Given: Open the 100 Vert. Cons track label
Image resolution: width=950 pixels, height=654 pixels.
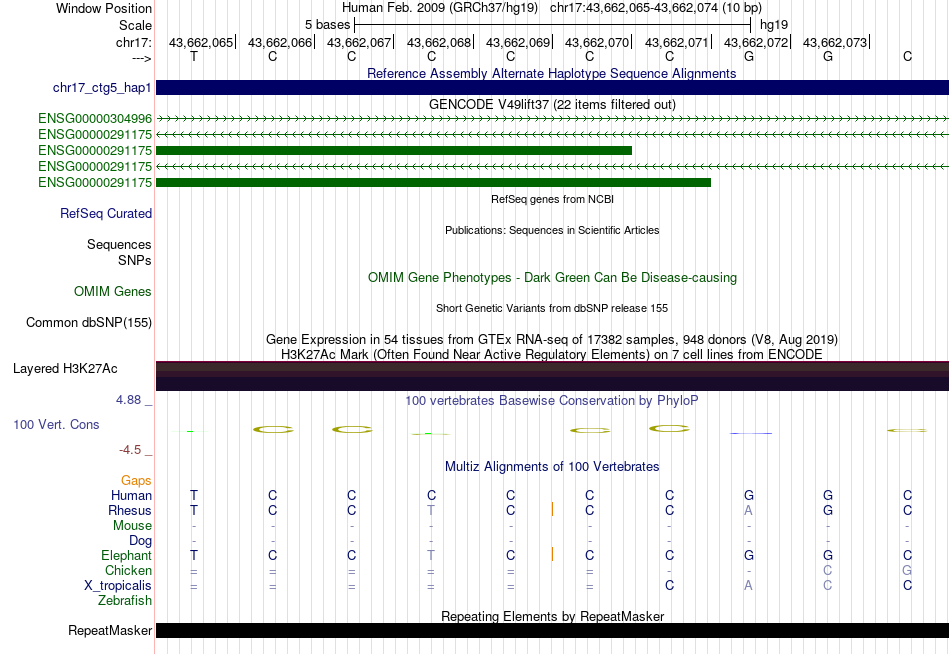Looking at the screenshot, I should tap(56, 424).
